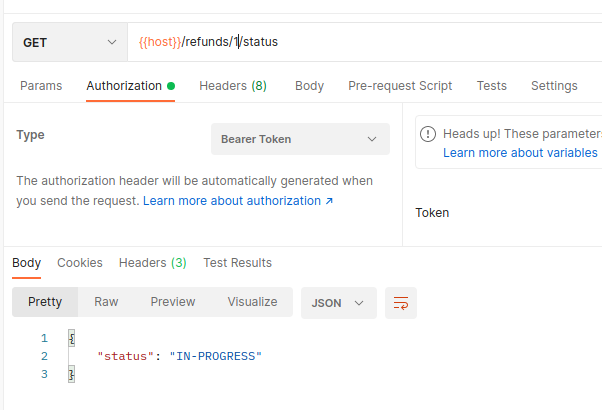The width and height of the screenshot is (602, 410).
Task: Click line number 2 in response
Action: [x=45, y=356]
